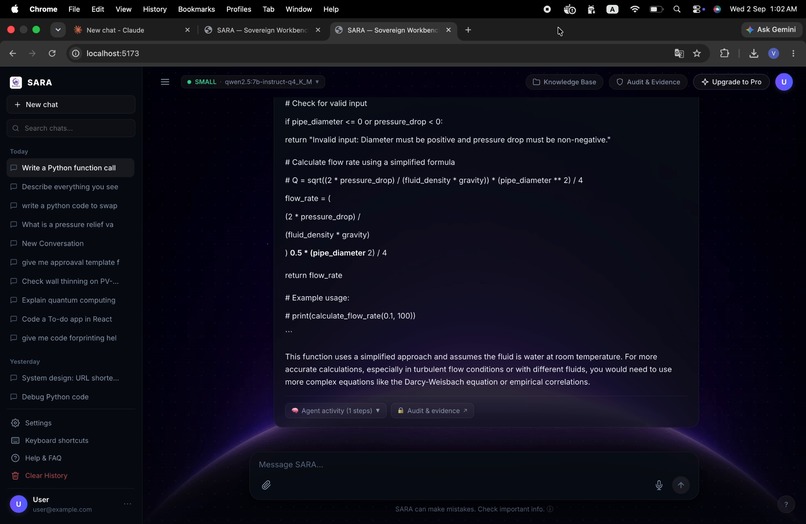Open chat 'Debug Python code'
The image size is (806, 524).
(x=71, y=397)
